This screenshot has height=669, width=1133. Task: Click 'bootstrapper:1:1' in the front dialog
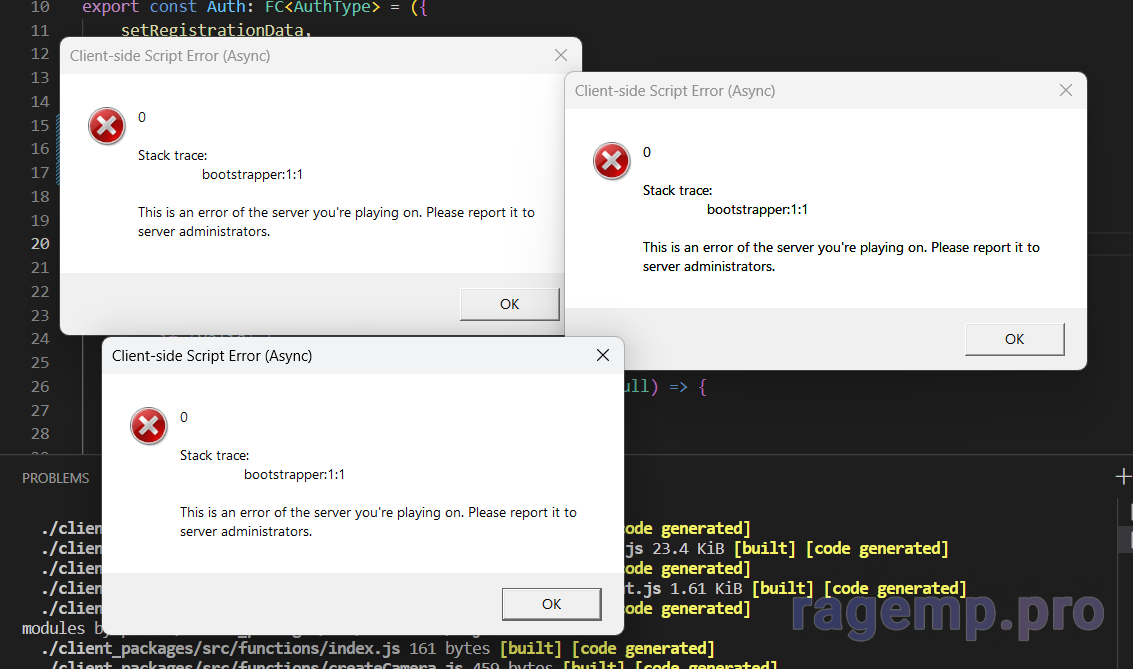pos(294,475)
